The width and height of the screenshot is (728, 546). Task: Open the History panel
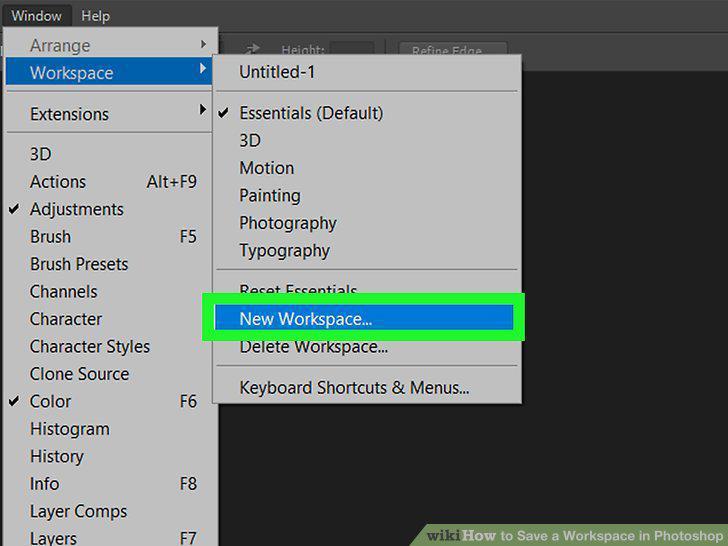pos(109,456)
